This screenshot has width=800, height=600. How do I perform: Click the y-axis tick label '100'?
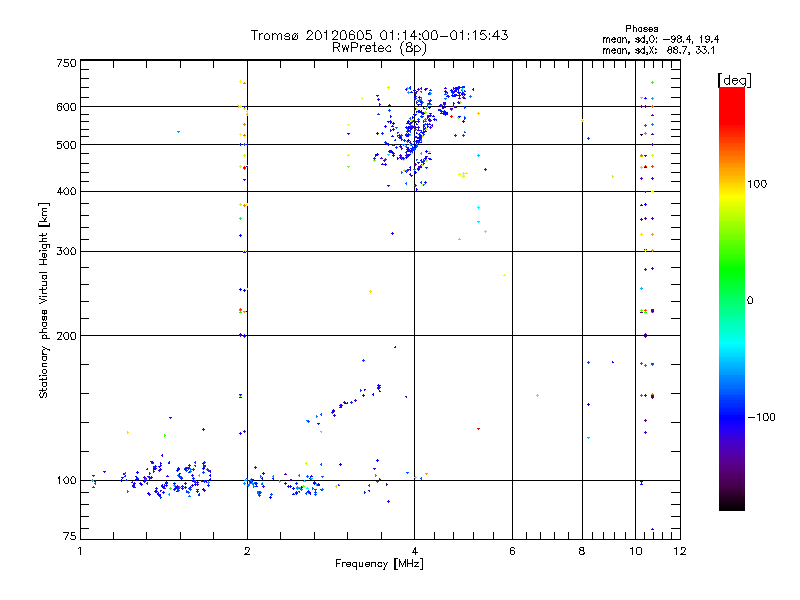[67, 481]
